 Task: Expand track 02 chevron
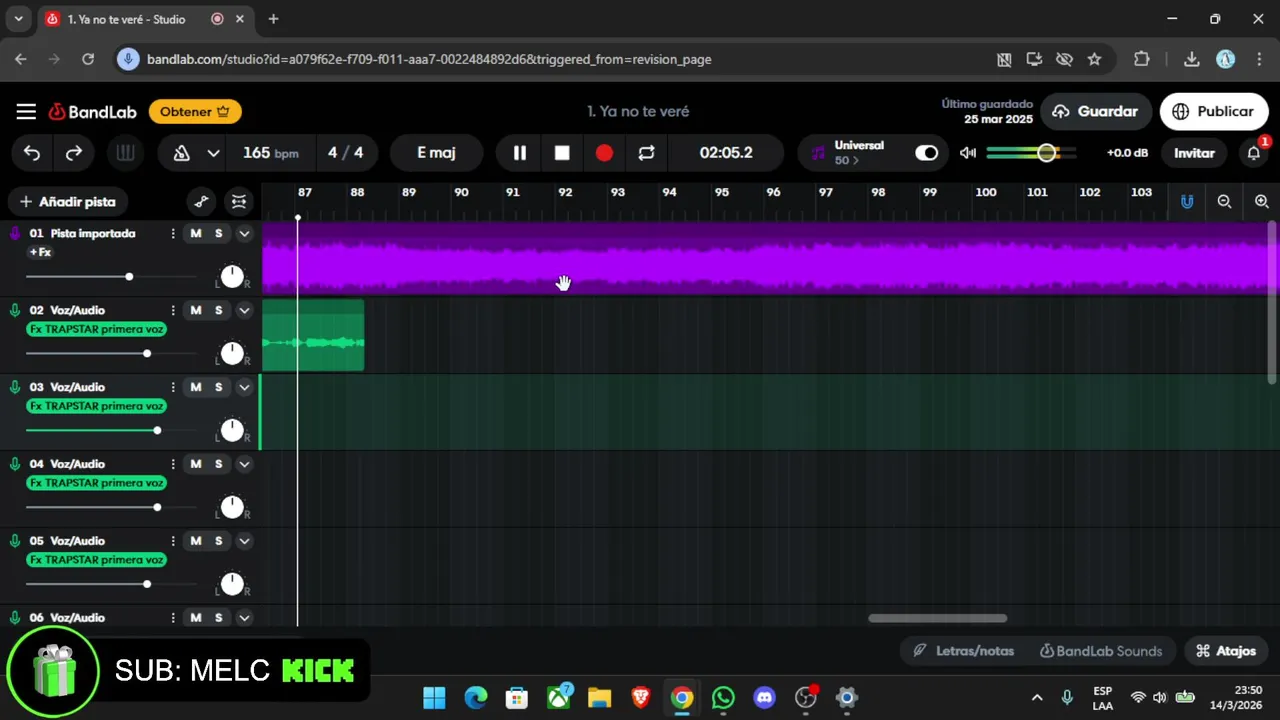(x=244, y=310)
